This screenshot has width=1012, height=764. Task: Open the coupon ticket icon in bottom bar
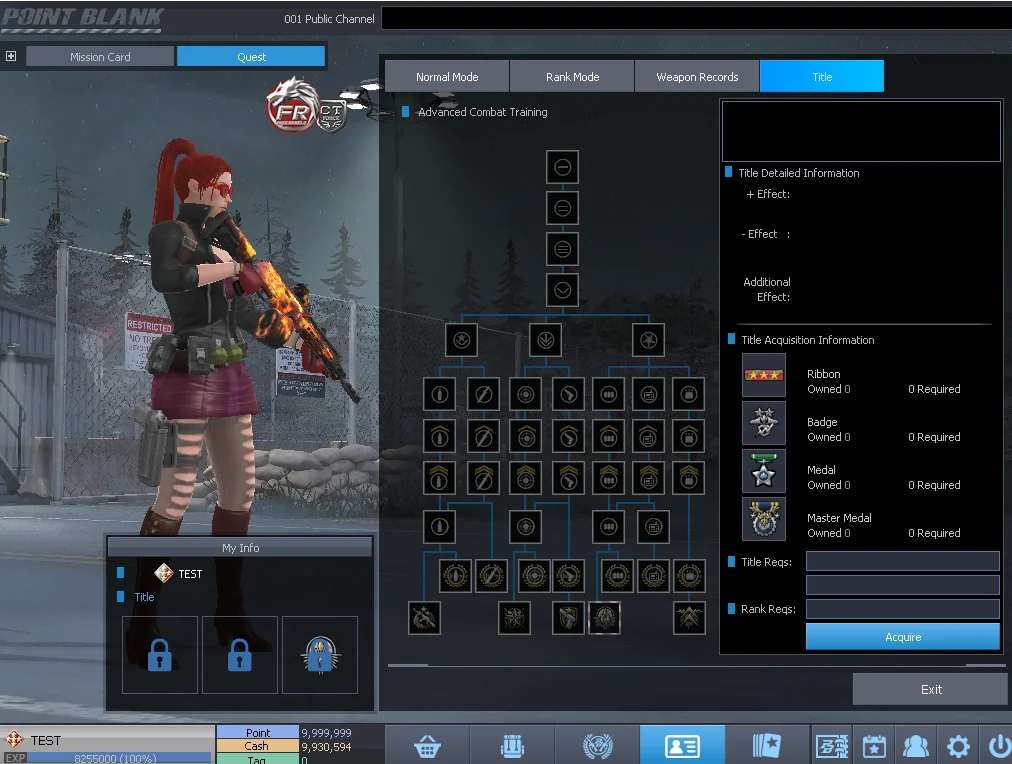click(x=831, y=747)
